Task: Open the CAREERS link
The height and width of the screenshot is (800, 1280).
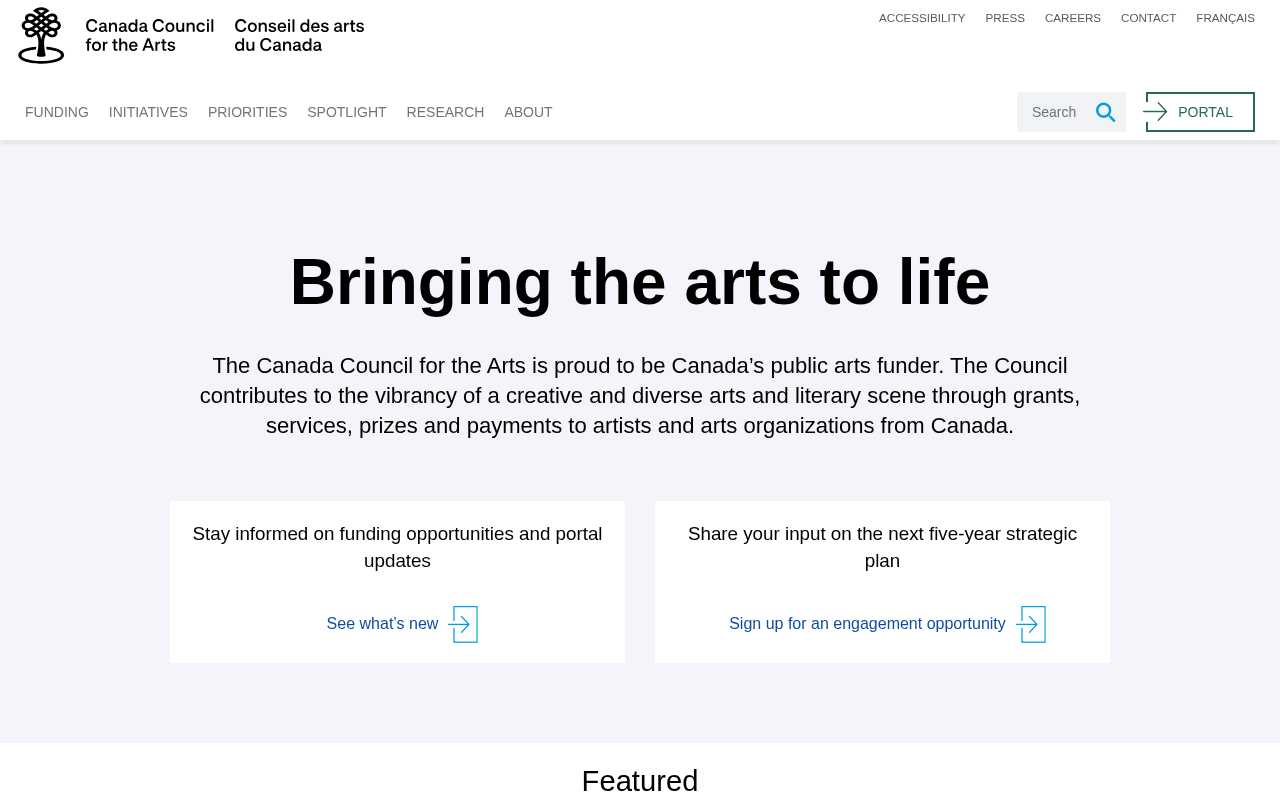Action: point(1072,18)
